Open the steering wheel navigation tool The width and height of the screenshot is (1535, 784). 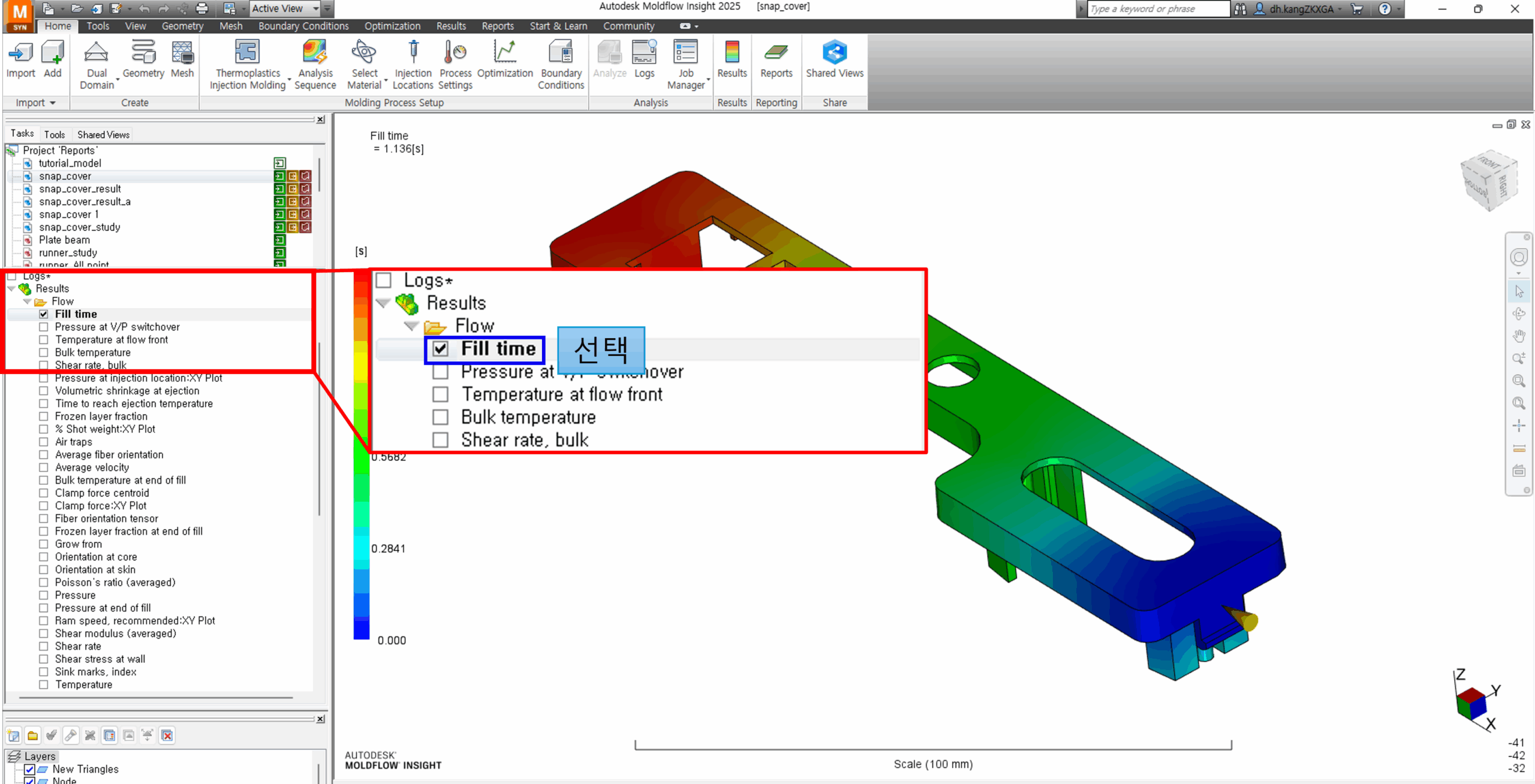click(x=1519, y=258)
